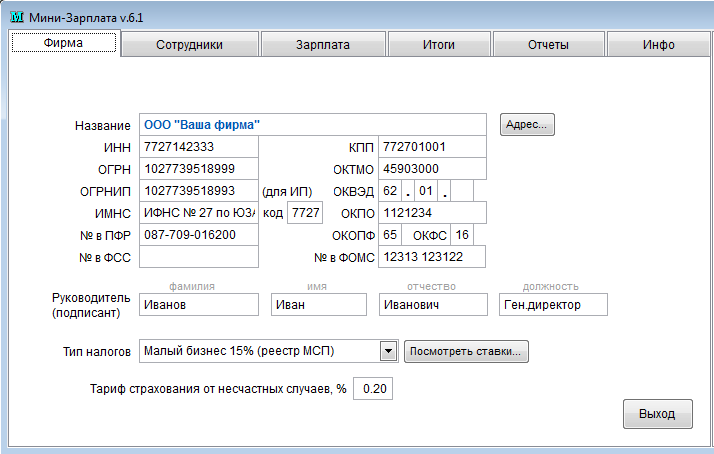Focus the ИНН input field

[198, 147]
